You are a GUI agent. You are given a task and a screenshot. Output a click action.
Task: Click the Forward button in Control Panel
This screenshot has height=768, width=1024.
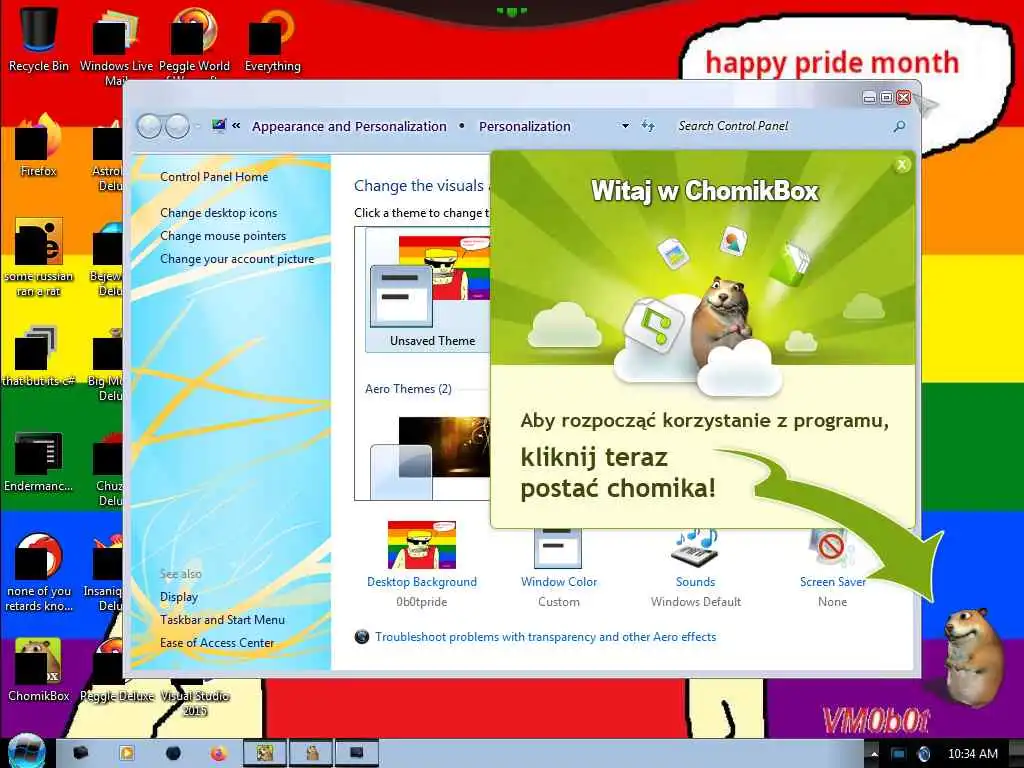(177, 126)
